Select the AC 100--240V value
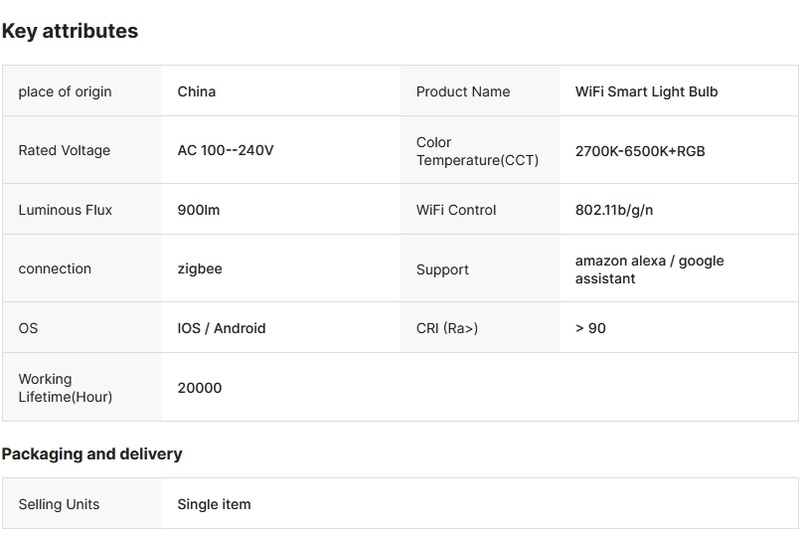The width and height of the screenshot is (800, 536). [x=225, y=151]
